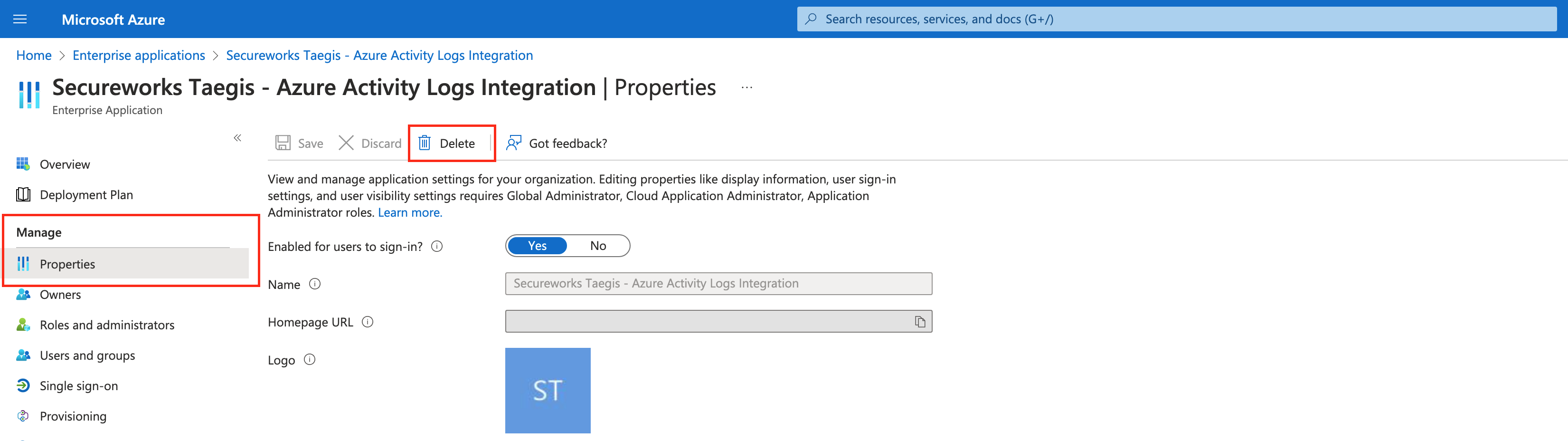Click the Roles and administrators icon
This screenshot has width=1568, height=441.
[x=23, y=325]
